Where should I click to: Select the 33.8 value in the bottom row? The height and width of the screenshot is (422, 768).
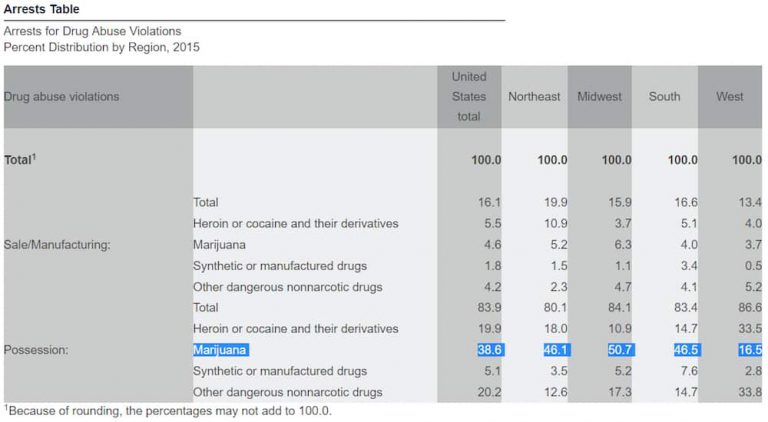click(748, 392)
